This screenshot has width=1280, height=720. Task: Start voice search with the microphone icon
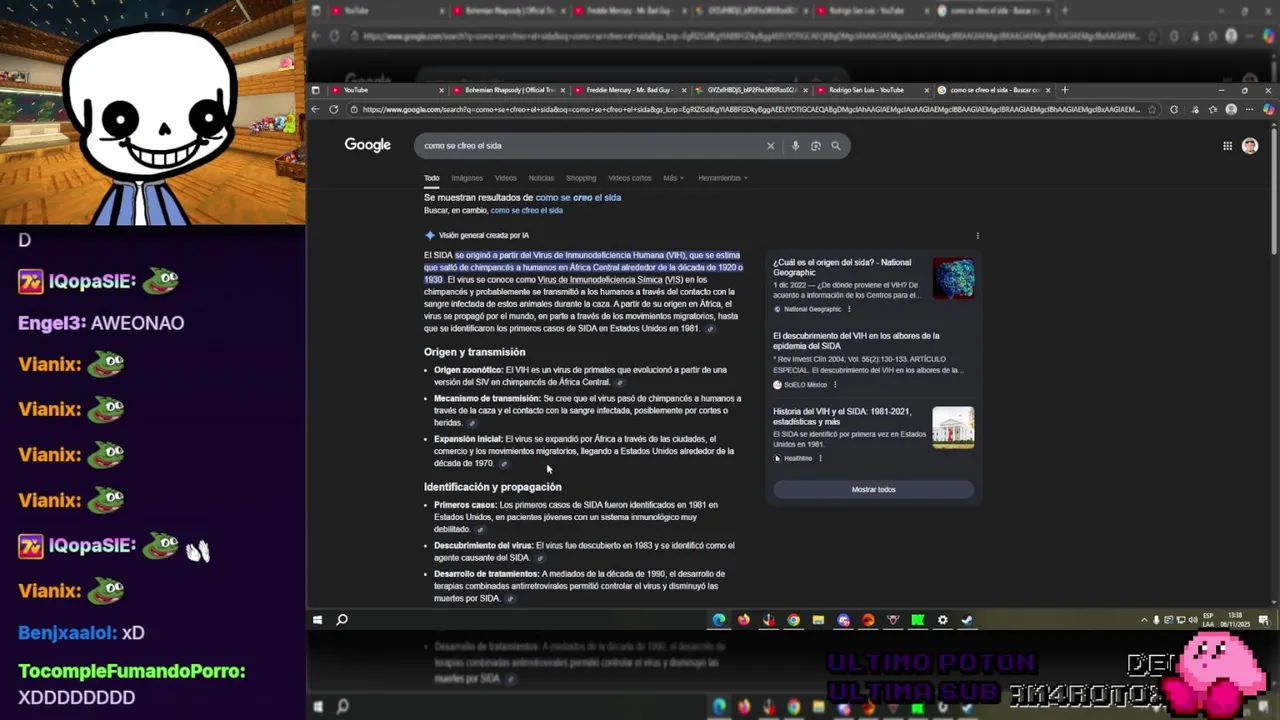pyautogui.click(x=796, y=146)
